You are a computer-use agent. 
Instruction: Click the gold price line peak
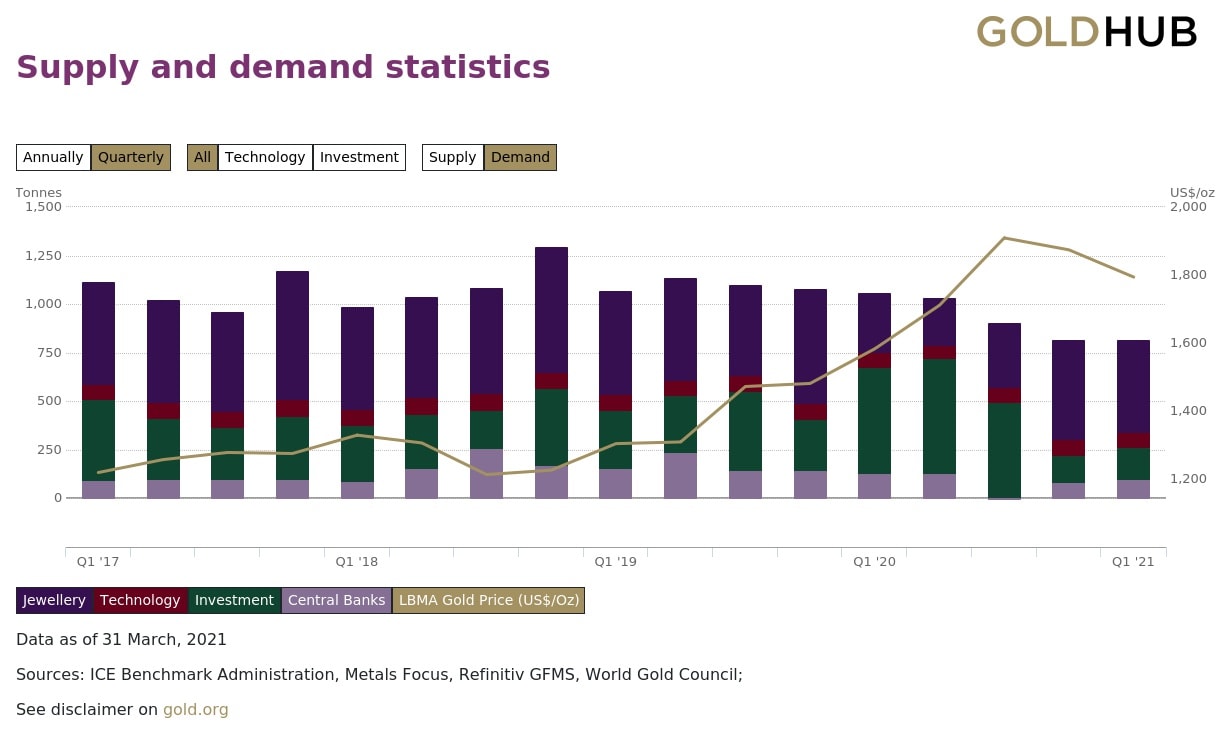click(1004, 238)
